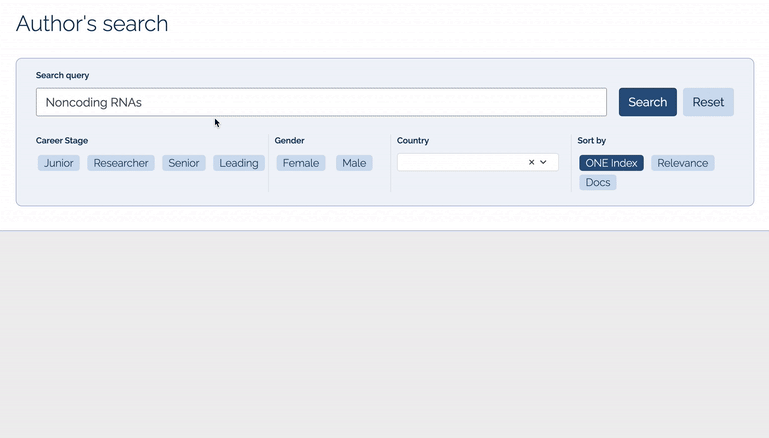Click into the Noncoding RNAs search field
769x438 pixels.
321,102
